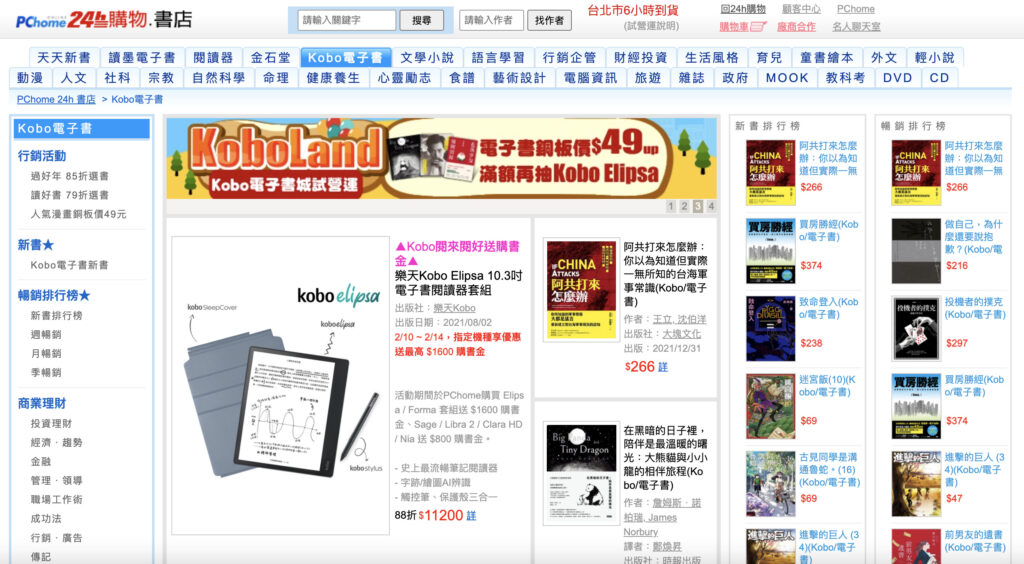
Task: Click the 找作者 button
Action: click(x=549, y=20)
